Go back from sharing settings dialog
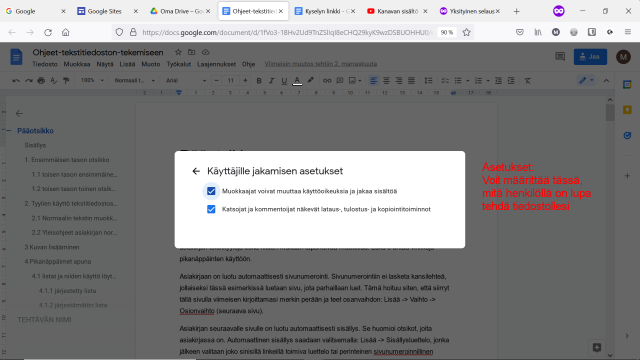The height and width of the screenshot is (360, 640). coord(196,171)
